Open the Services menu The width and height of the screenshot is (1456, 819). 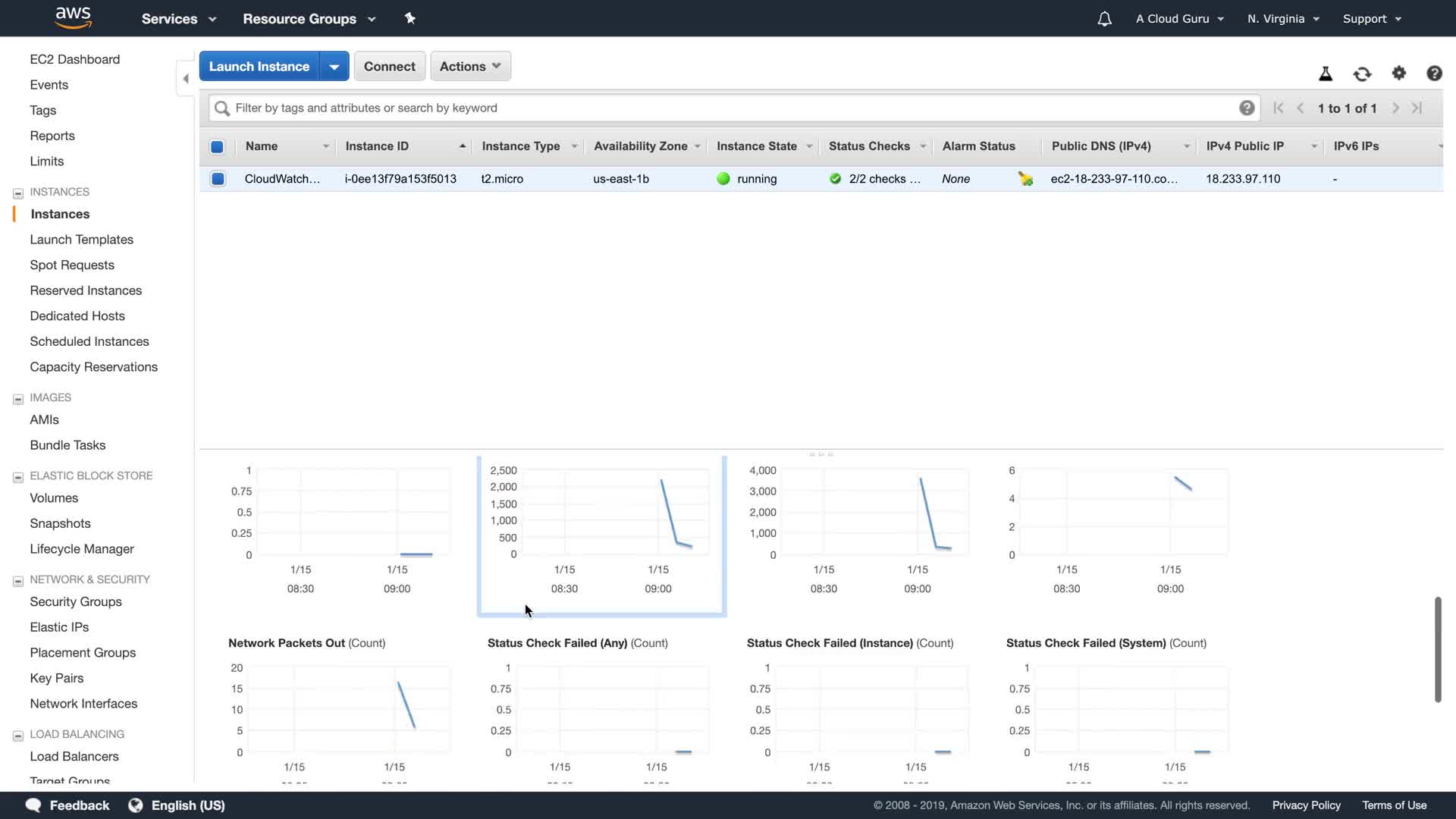[x=179, y=19]
